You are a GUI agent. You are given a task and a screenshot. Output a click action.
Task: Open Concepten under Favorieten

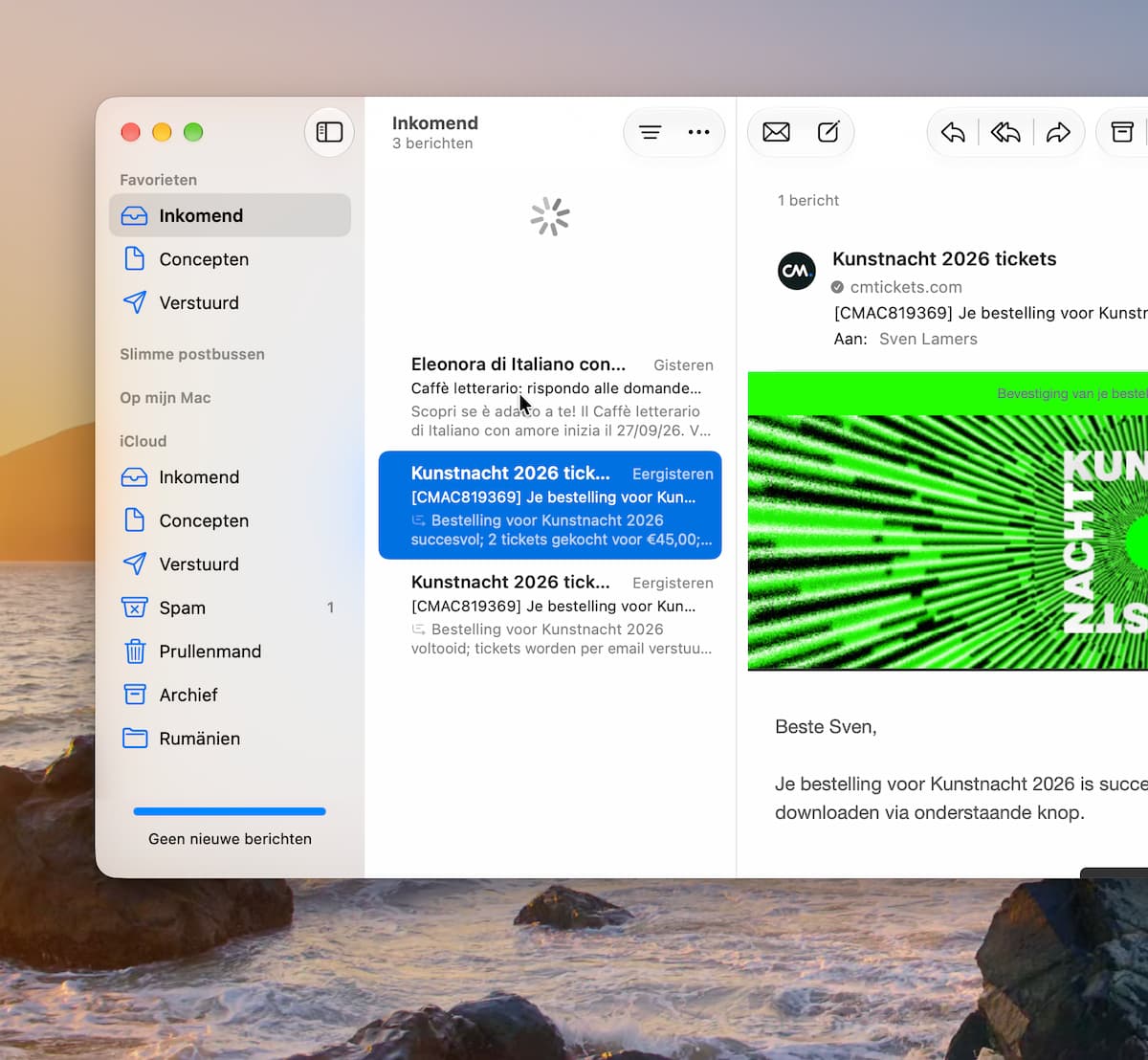click(x=230, y=259)
